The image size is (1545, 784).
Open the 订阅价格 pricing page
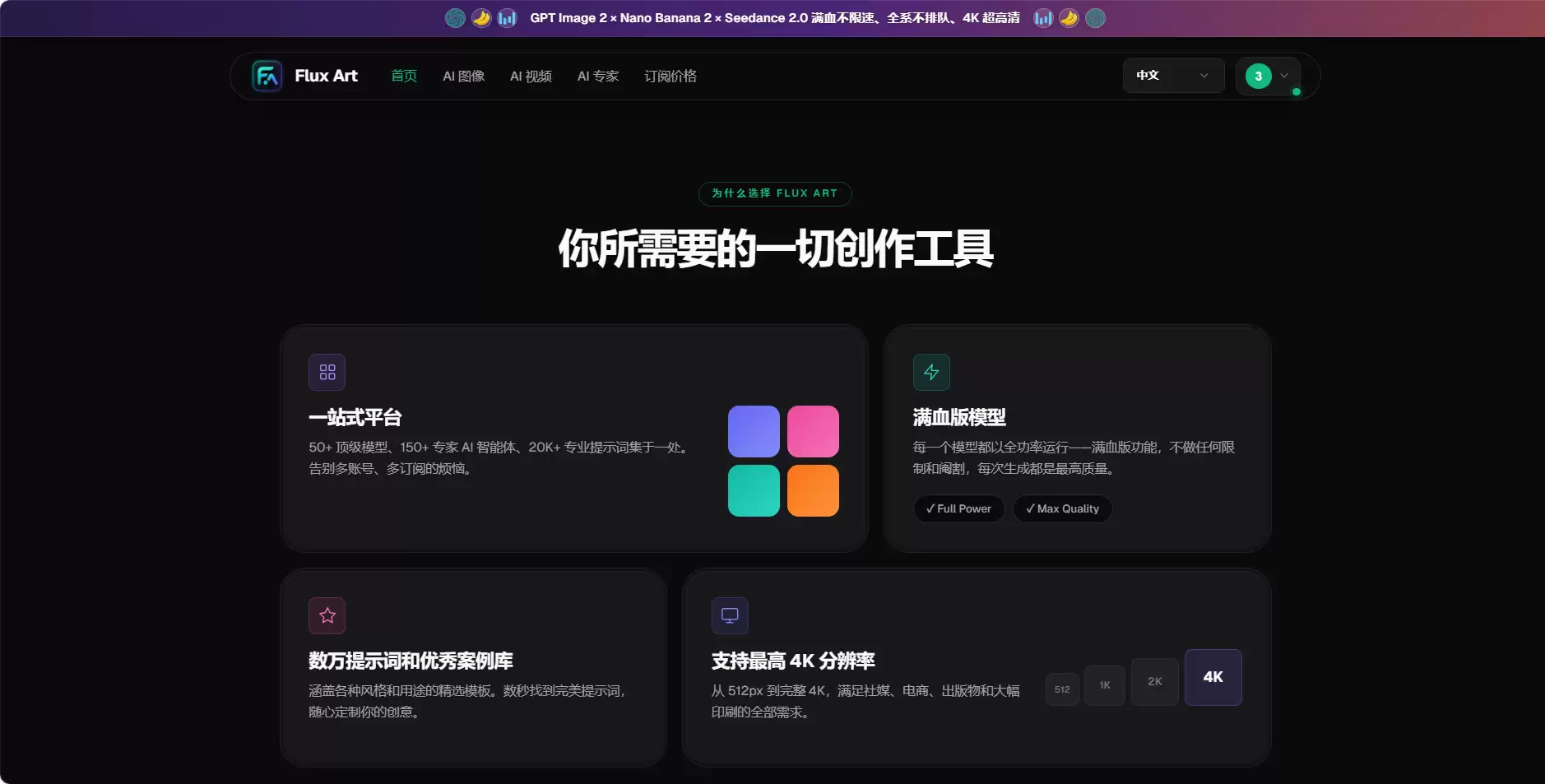coord(670,76)
